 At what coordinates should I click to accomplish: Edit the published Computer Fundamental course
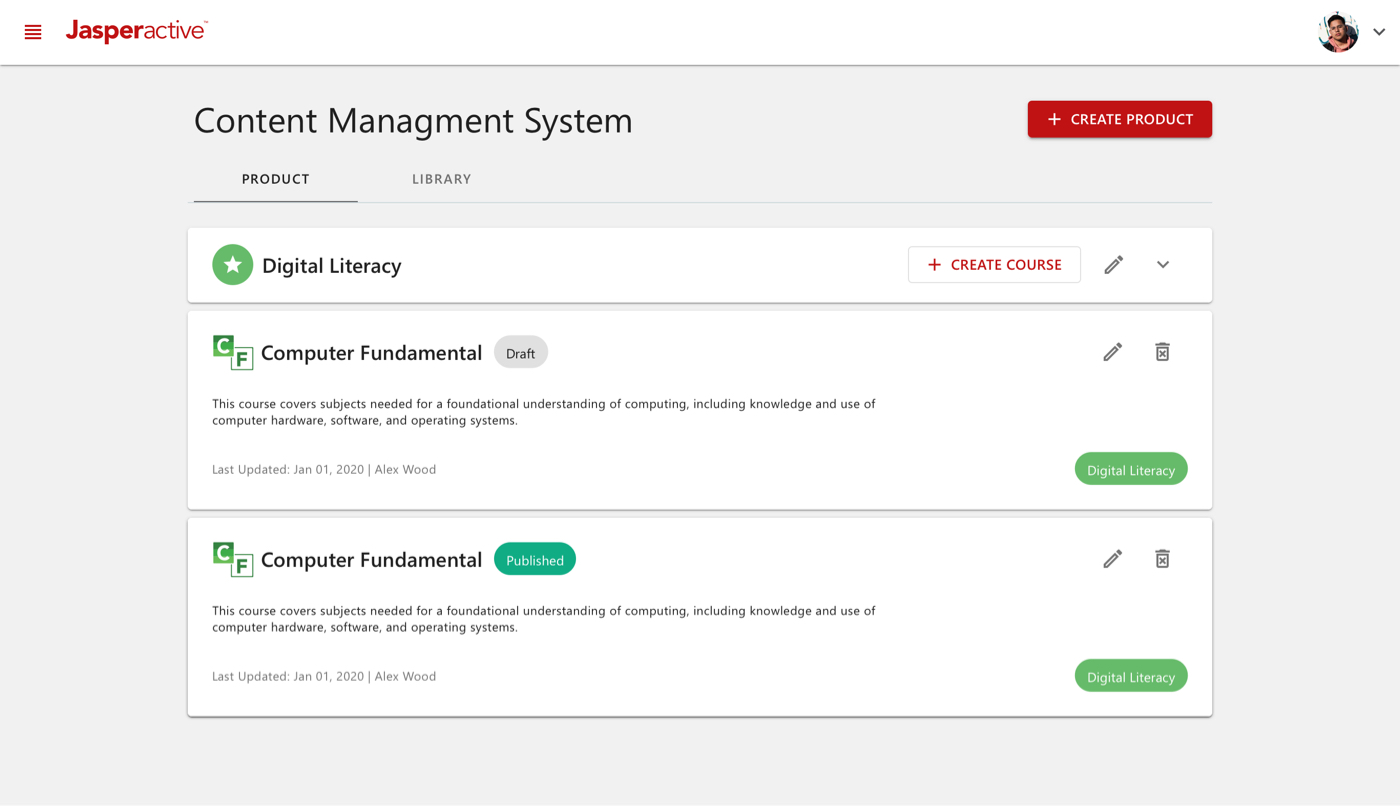(x=1112, y=559)
